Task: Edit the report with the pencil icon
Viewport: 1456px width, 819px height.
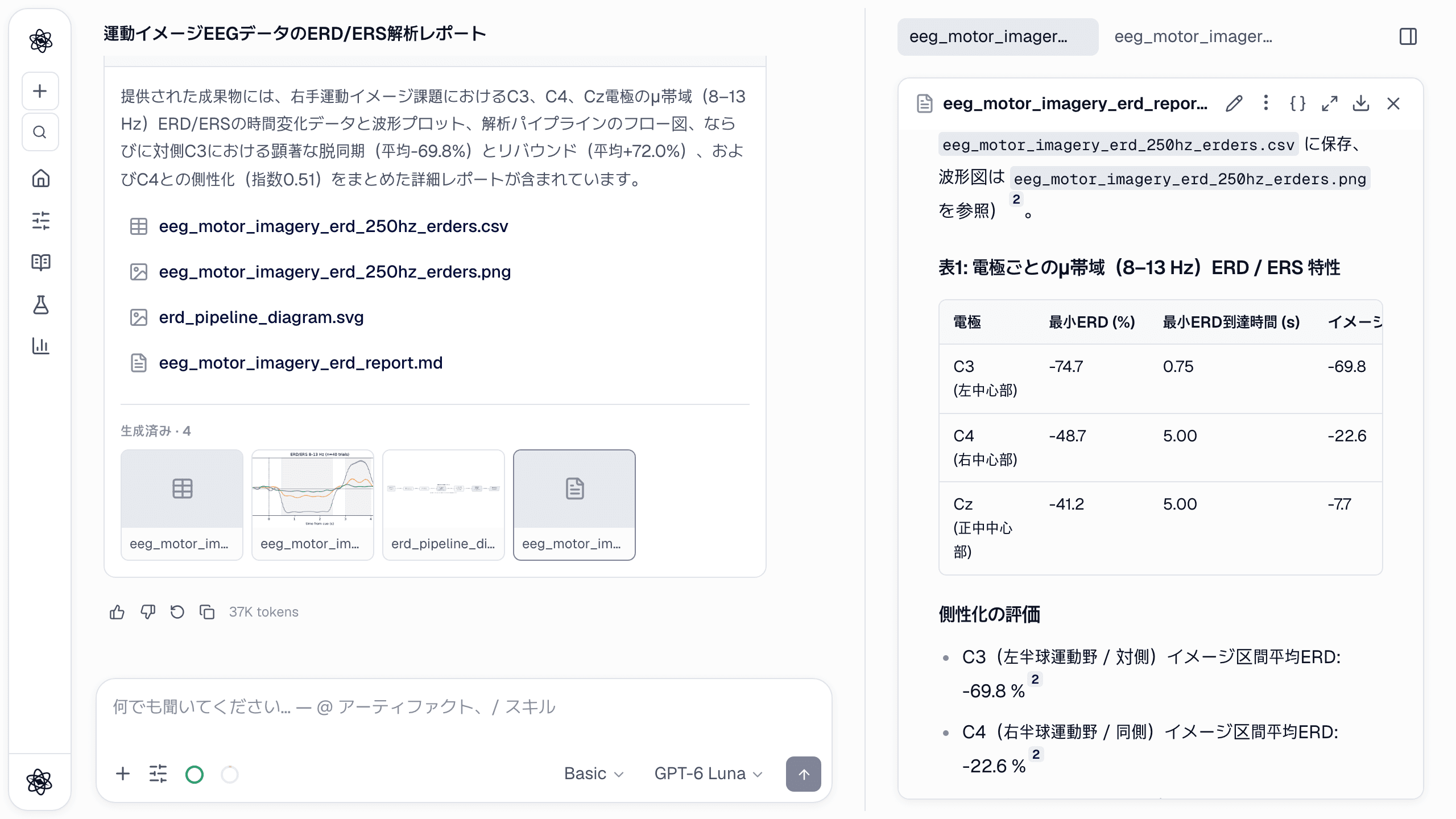Action: pyautogui.click(x=1234, y=104)
